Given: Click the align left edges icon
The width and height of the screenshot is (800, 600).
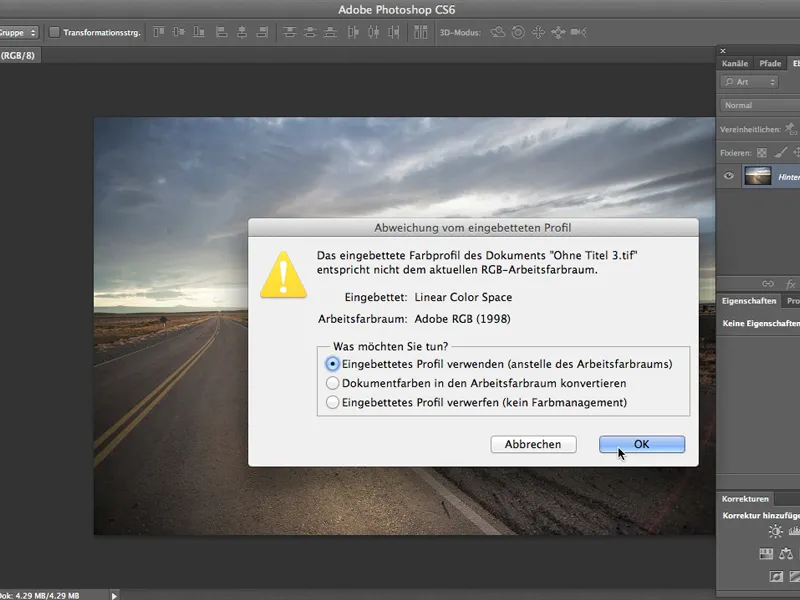Looking at the screenshot, I should coord(221,32).
